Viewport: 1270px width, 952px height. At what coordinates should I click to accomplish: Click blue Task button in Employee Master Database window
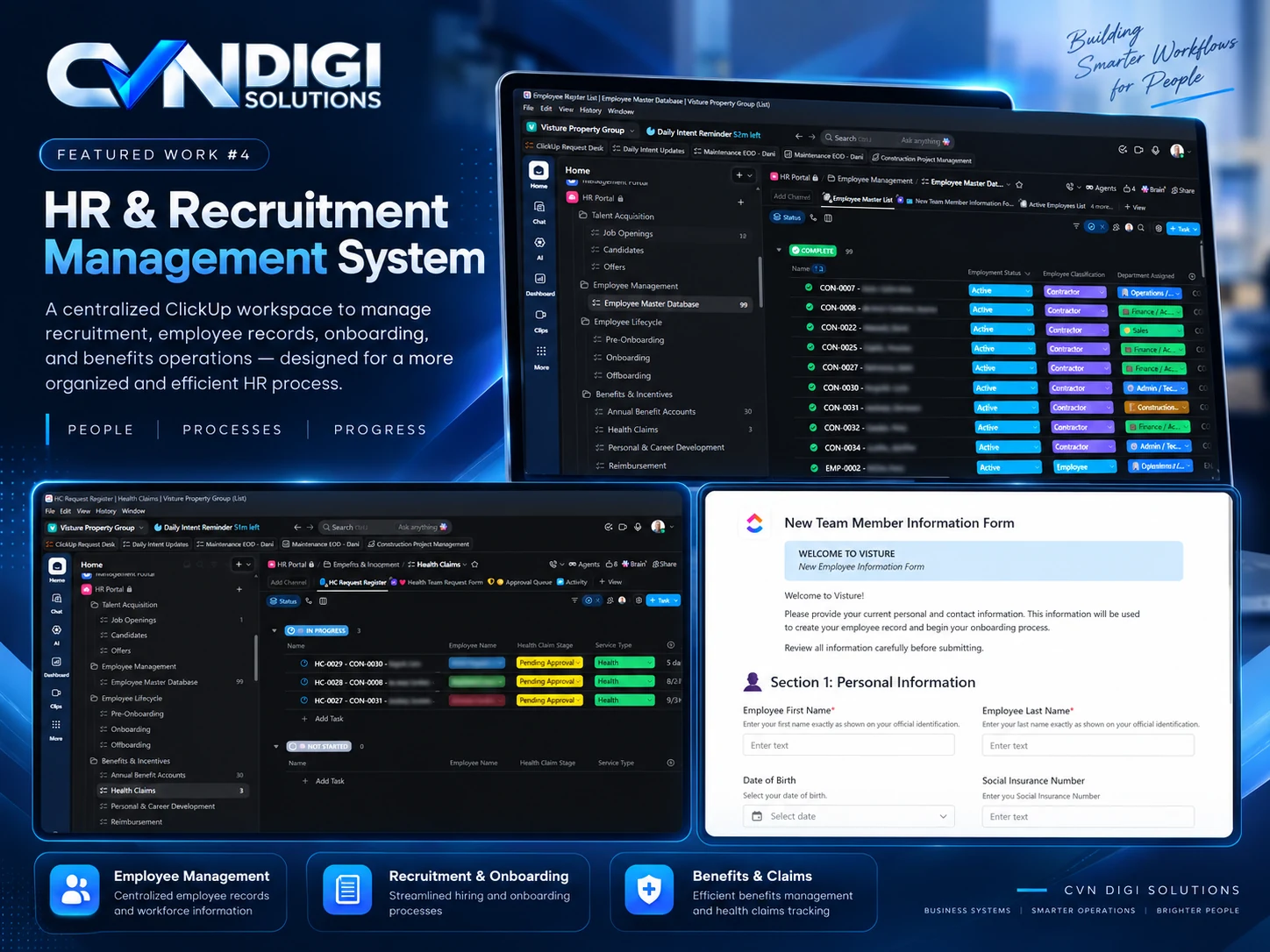[x=1183, y=229]
